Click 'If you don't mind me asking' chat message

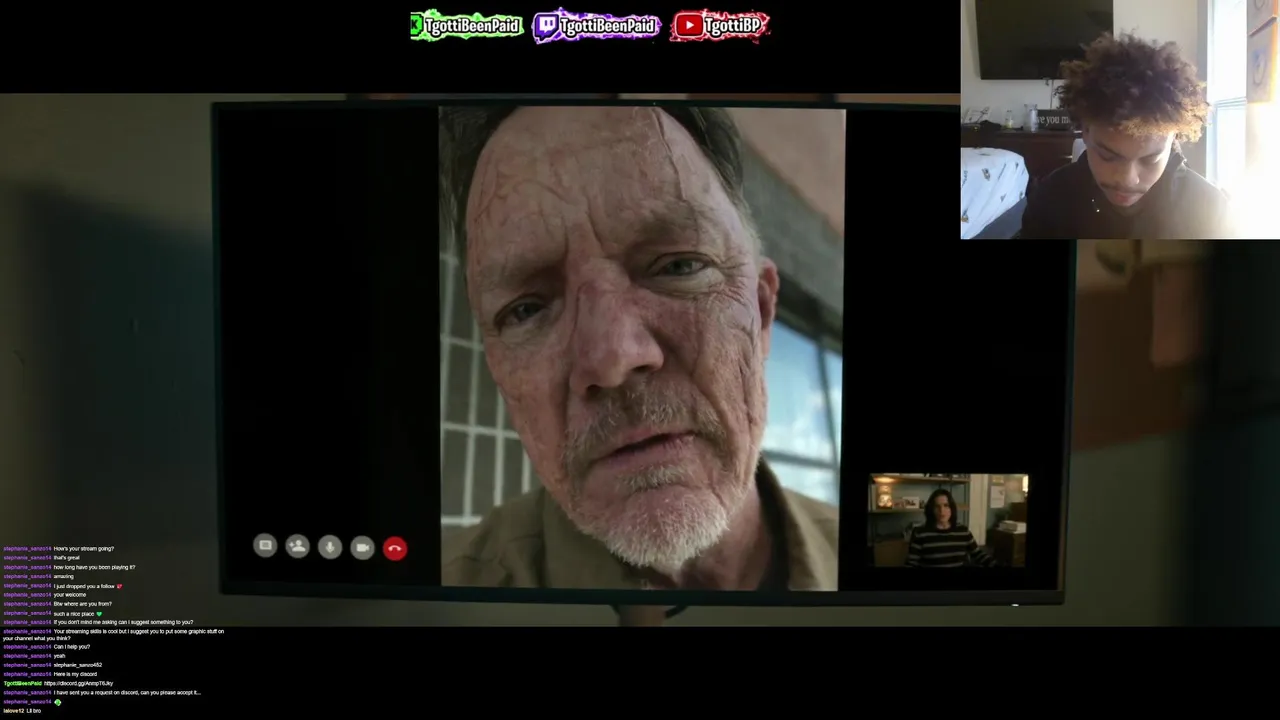[123, 622]
